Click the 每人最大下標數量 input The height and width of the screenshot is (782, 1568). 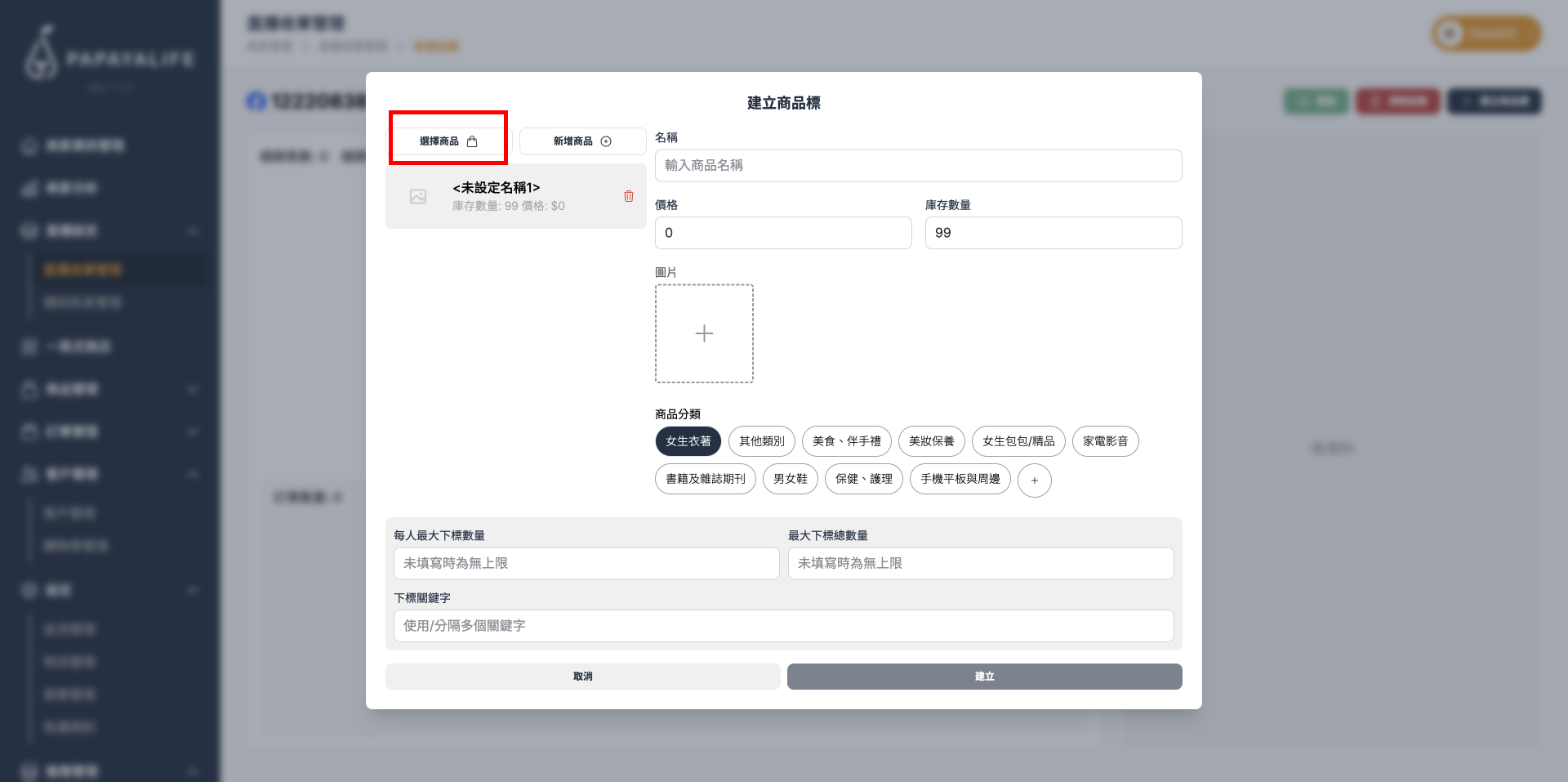click(586, 564)
